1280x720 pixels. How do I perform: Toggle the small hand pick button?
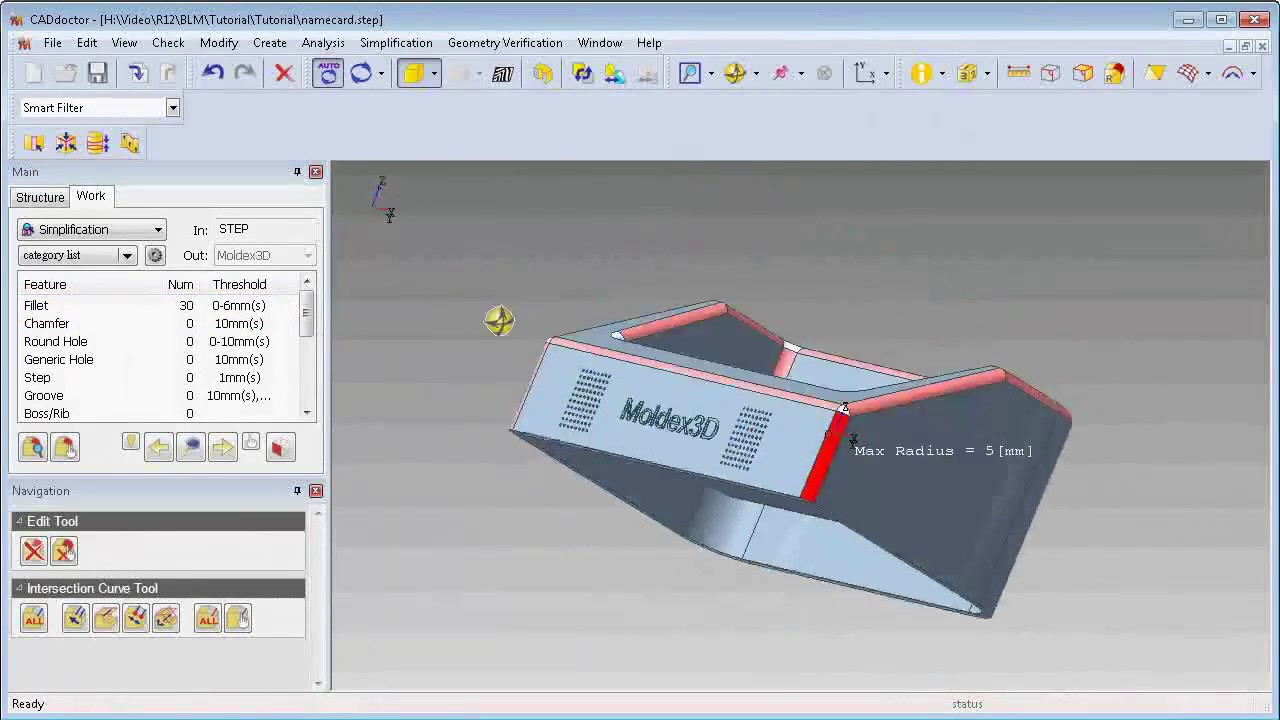[251, 442]
